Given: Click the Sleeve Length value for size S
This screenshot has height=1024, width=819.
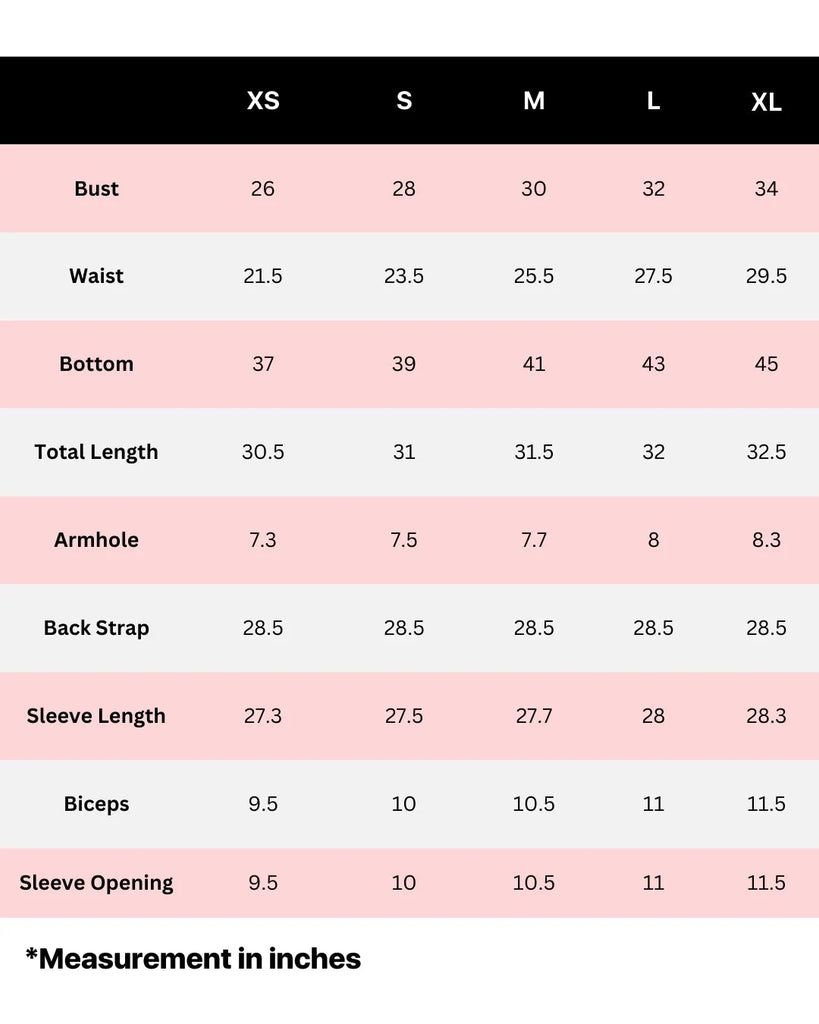Looking at the screenshot, I should [x=404, y=716].
